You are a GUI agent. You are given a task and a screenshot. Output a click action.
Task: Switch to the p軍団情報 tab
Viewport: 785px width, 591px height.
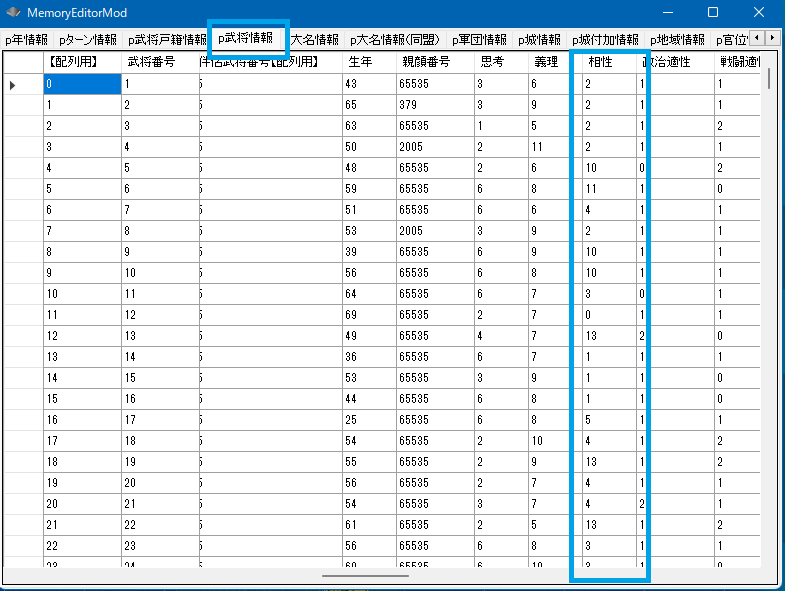tap(479, 40)
